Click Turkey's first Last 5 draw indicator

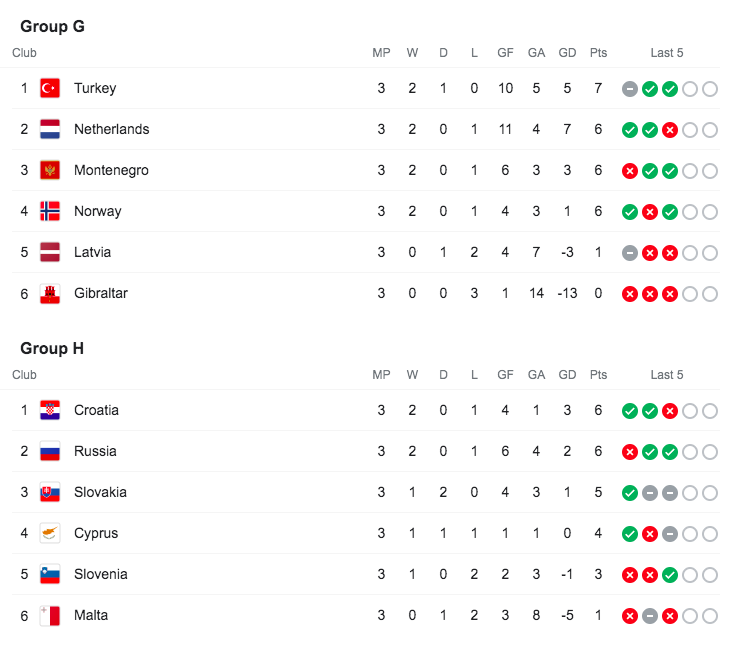pos(629,89)
